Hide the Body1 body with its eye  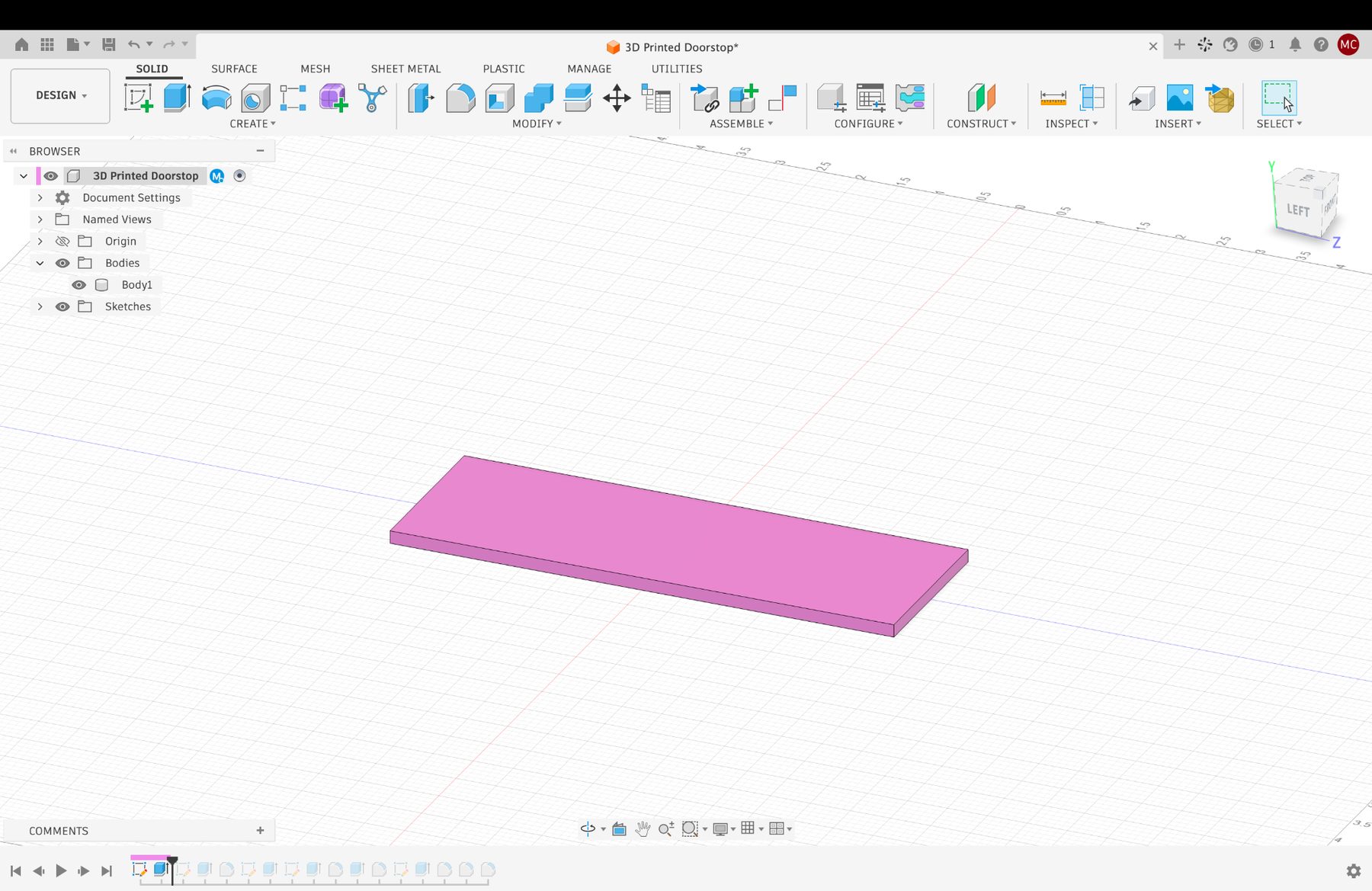(79, 285)
